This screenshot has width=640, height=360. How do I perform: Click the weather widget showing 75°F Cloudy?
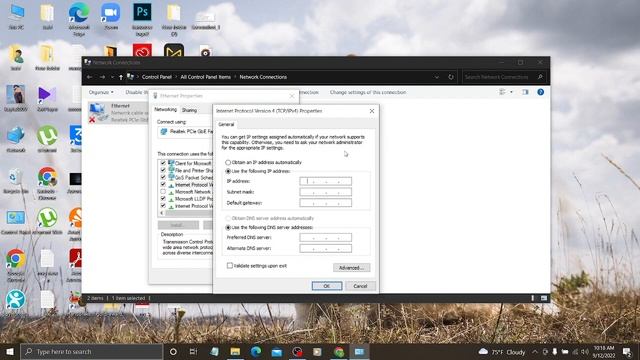click(x=502, y=351)
